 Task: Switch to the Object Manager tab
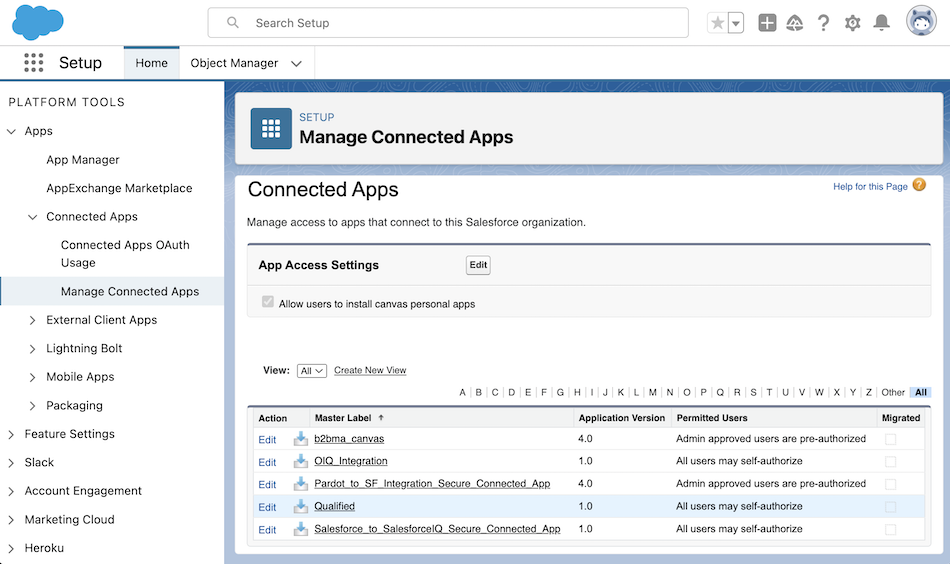click(234, 63)
